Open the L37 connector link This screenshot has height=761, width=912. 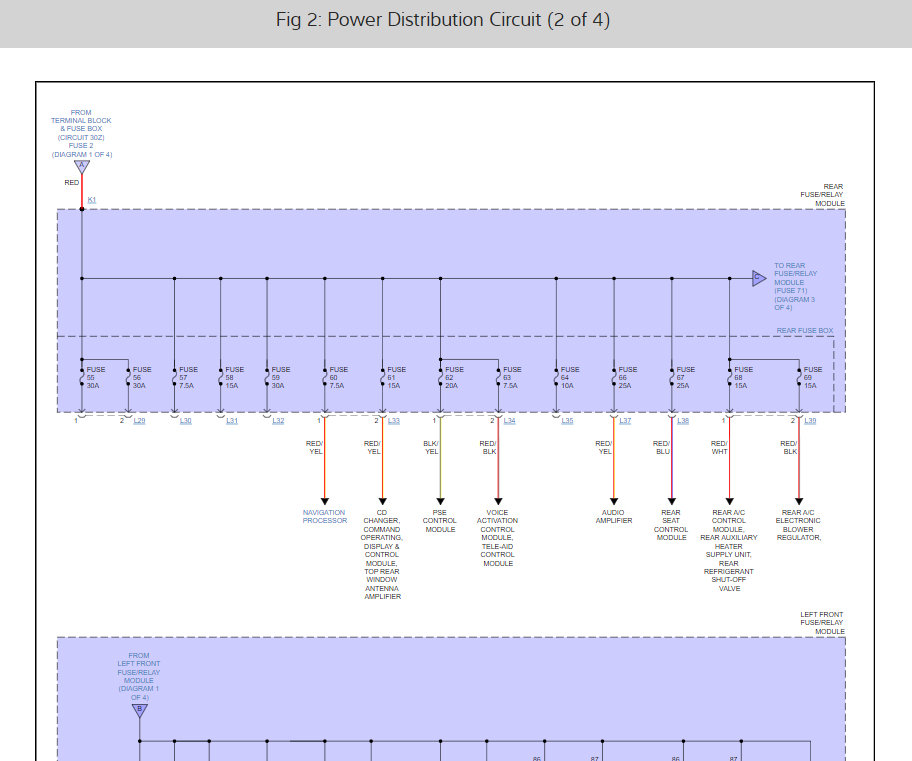[625, 420]
